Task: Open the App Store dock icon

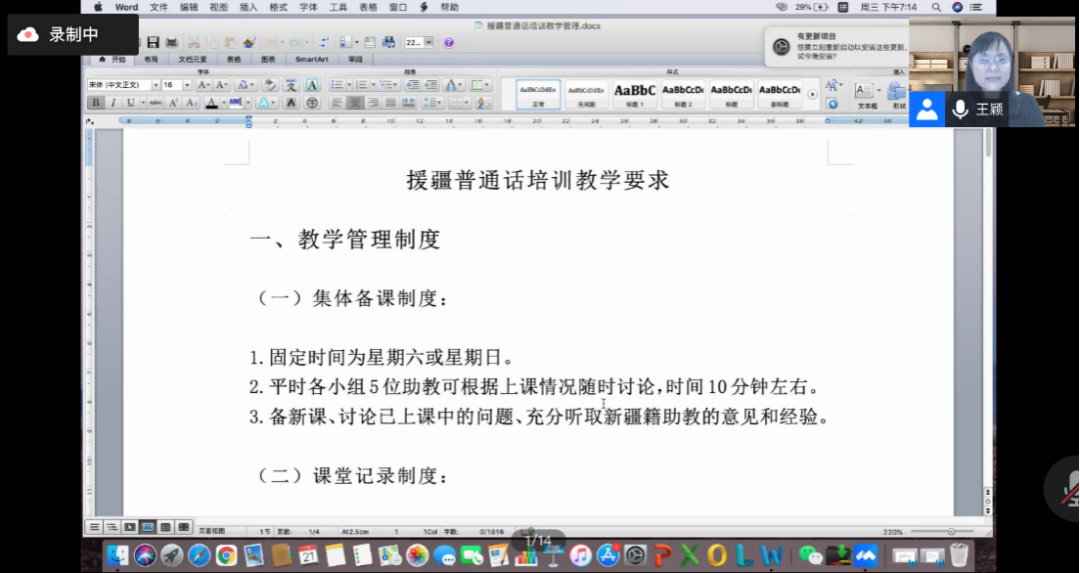Action: tap(608, 555)
